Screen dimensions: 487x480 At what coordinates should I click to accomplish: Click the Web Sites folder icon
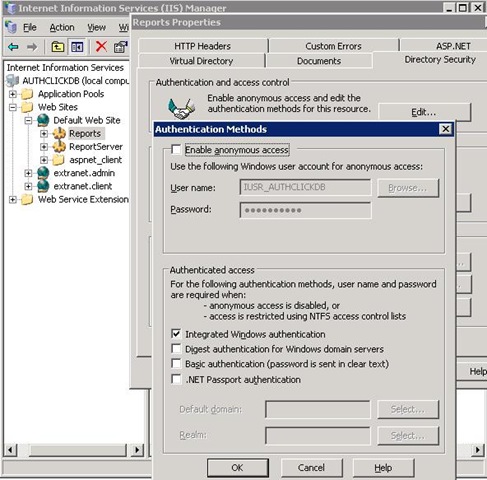click(x=27, y=107)
